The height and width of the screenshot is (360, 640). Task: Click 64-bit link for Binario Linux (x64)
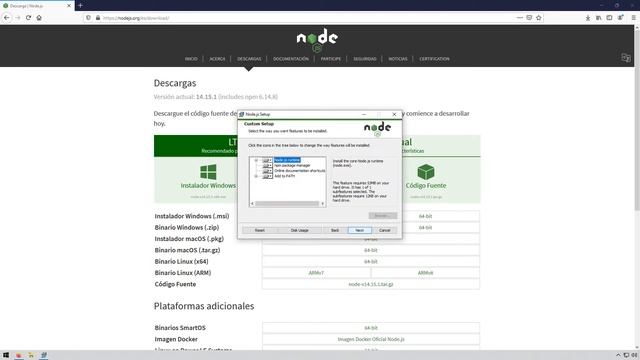371,261
